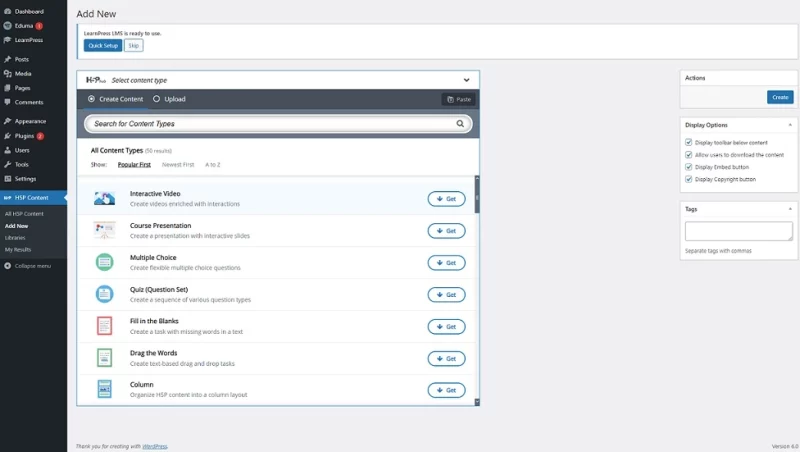Click the Tags text input field

tap(738, 231)
